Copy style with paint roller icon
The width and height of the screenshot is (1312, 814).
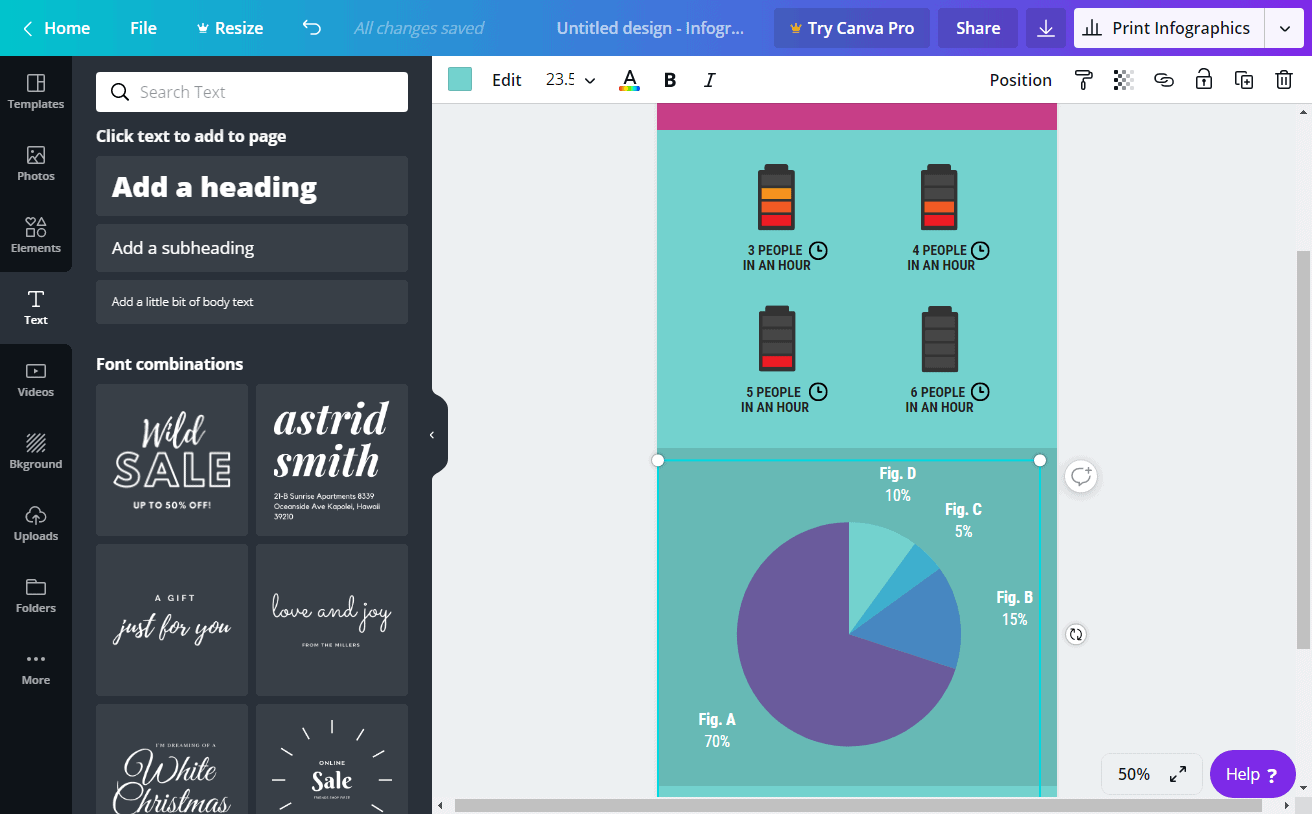(1084, 80)
